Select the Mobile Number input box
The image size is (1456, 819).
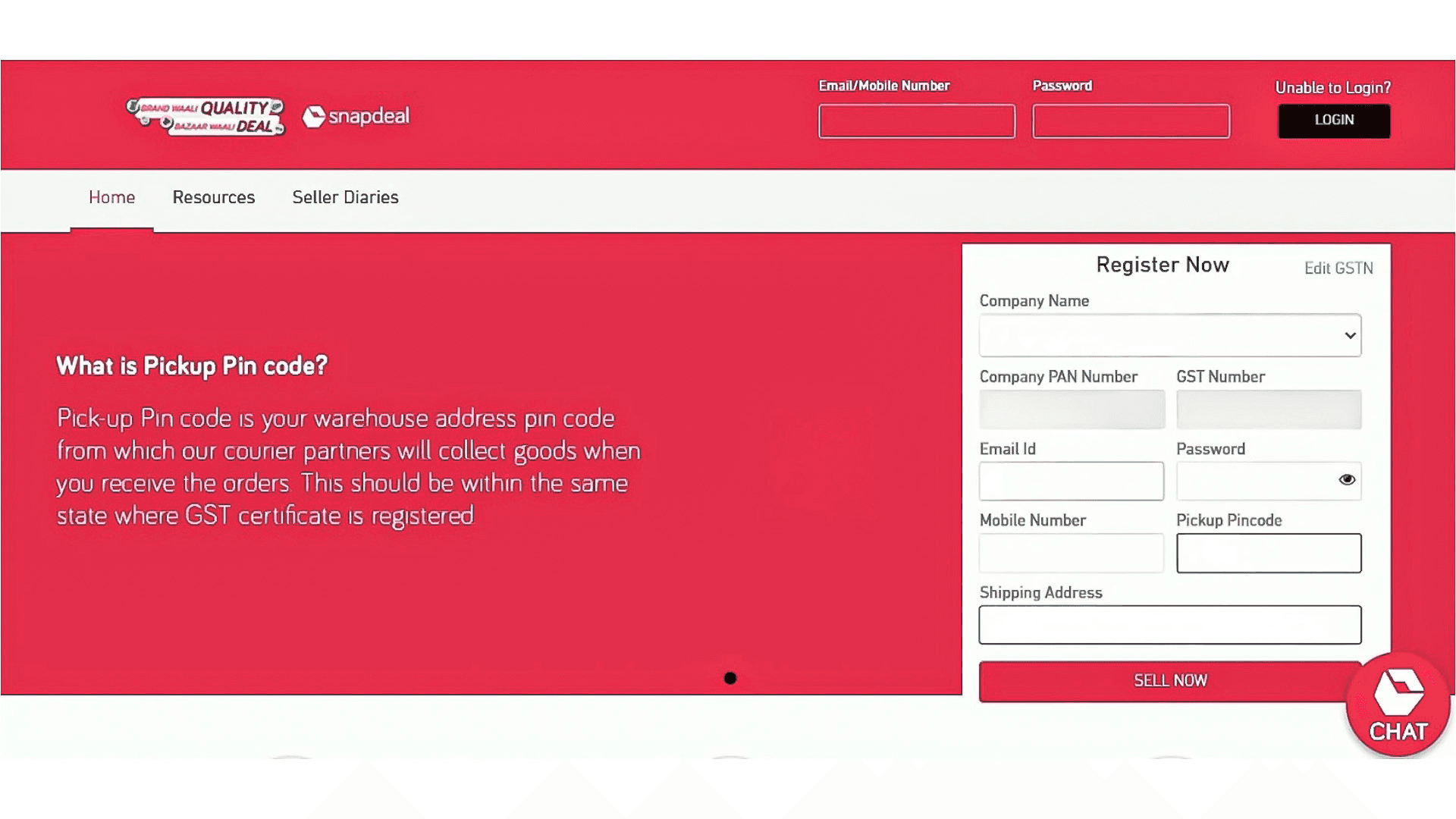coord(1071,553)
